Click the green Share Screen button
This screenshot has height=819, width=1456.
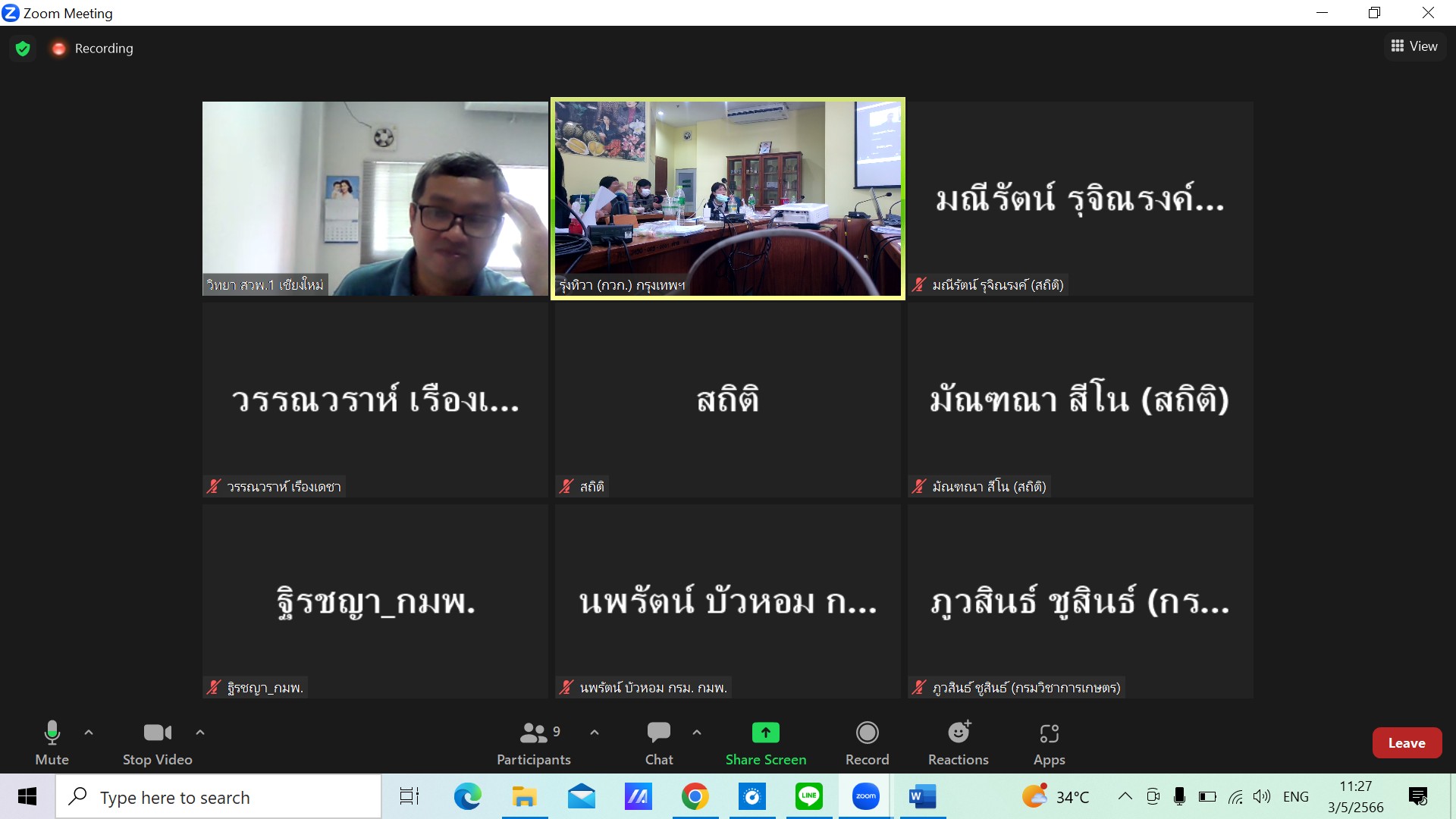tap(766, 743)
